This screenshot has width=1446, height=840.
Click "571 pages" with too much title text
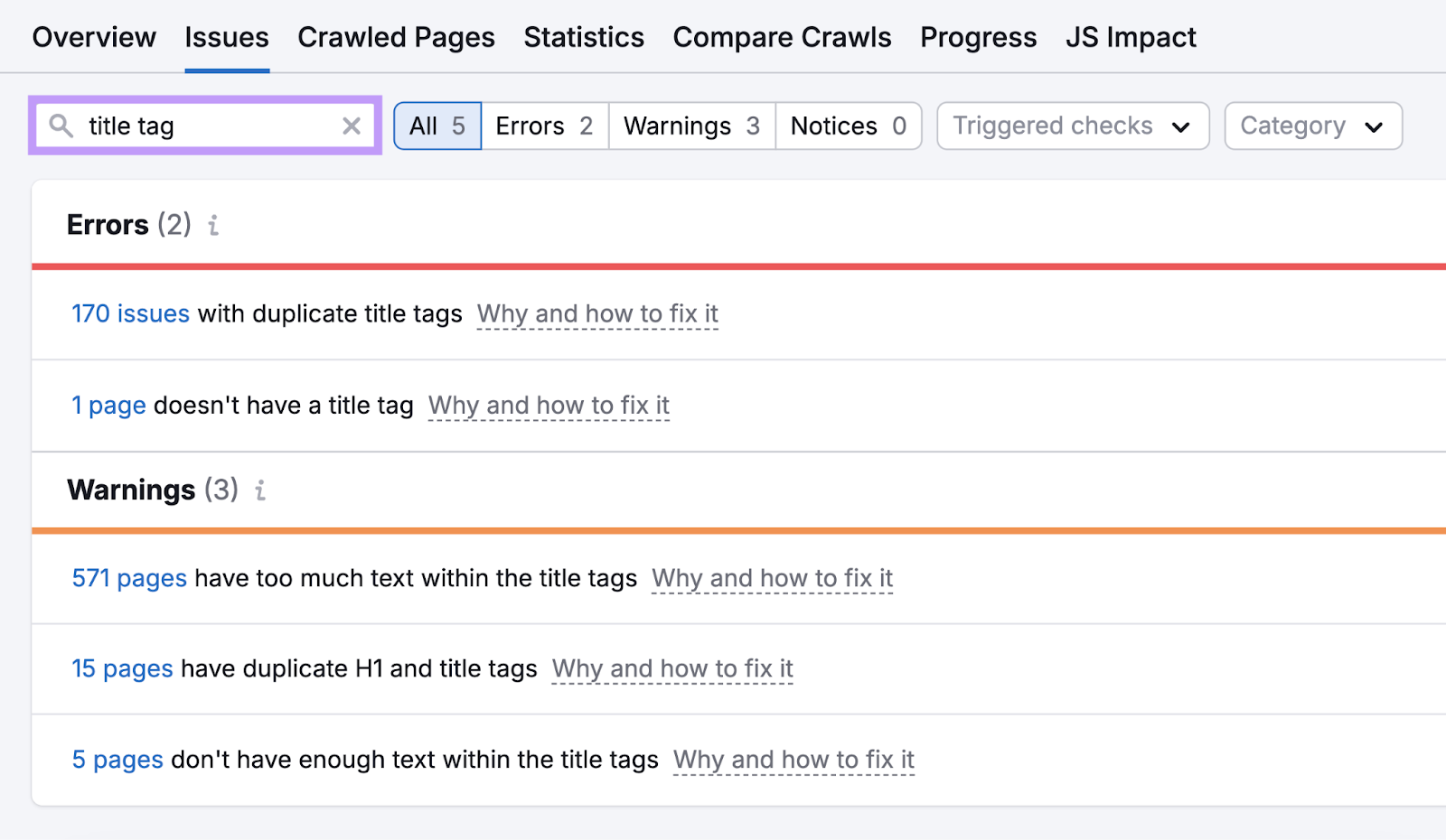[x=129, y=578]
